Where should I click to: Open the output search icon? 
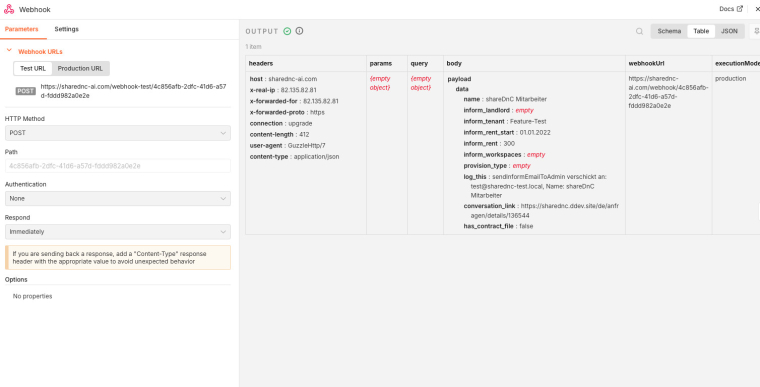pyautogui.click(x=639, y=31)
